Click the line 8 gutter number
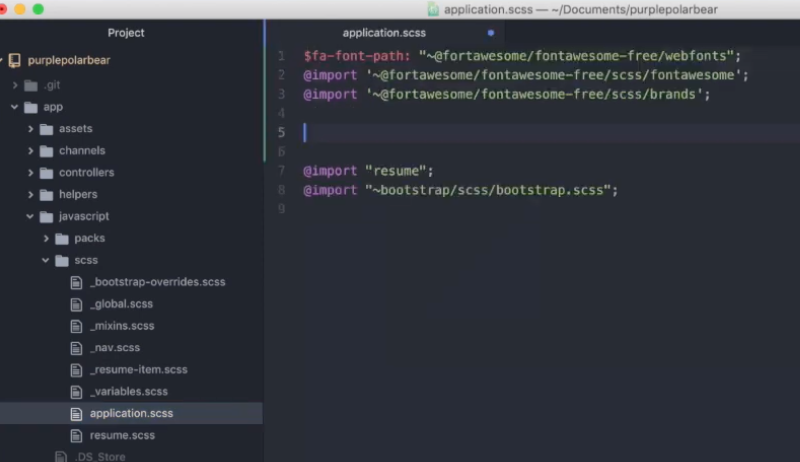Viewport: 800px width, 462px height. 281,190
